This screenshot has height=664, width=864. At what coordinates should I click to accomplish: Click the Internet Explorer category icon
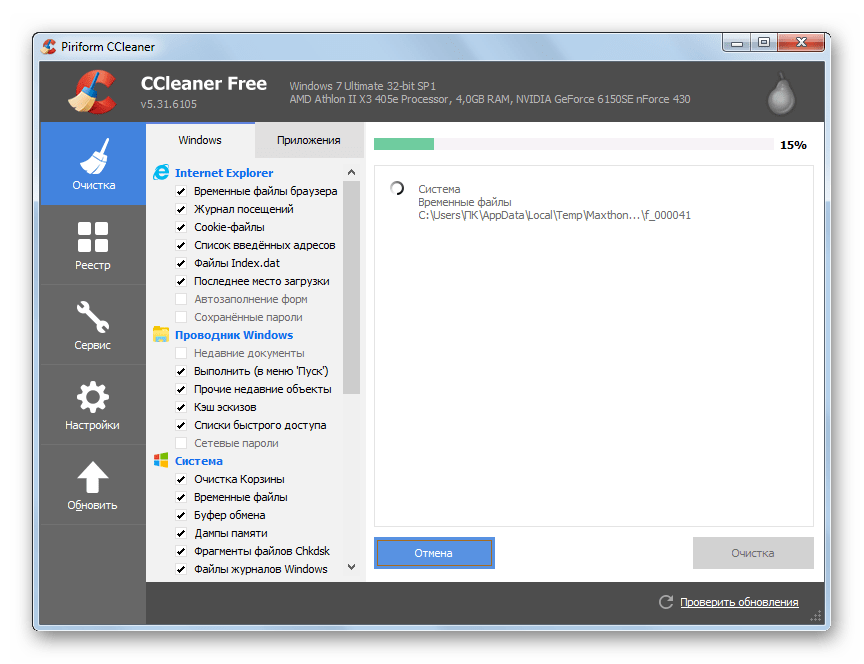pos(161,173)
